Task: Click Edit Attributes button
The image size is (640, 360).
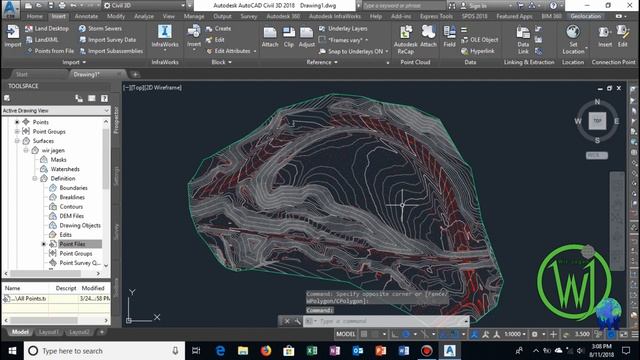Action: [231, 51]
